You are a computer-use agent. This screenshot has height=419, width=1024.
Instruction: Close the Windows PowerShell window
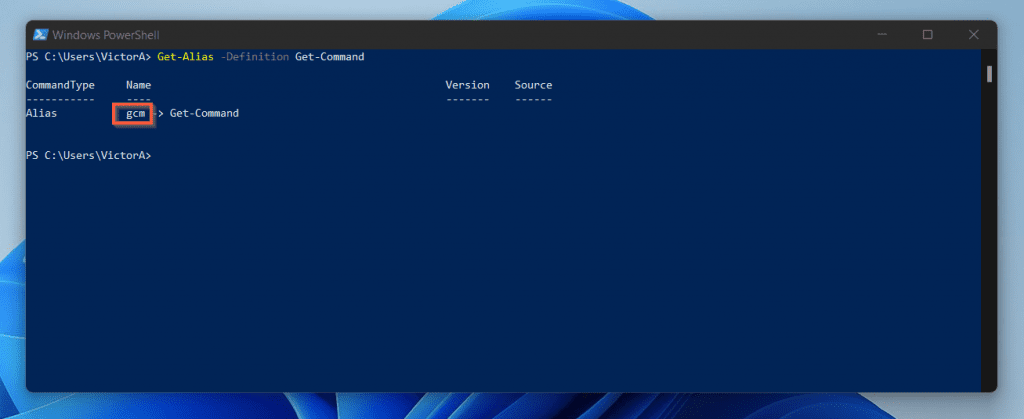pyautogui.click(x=973, y=35)
